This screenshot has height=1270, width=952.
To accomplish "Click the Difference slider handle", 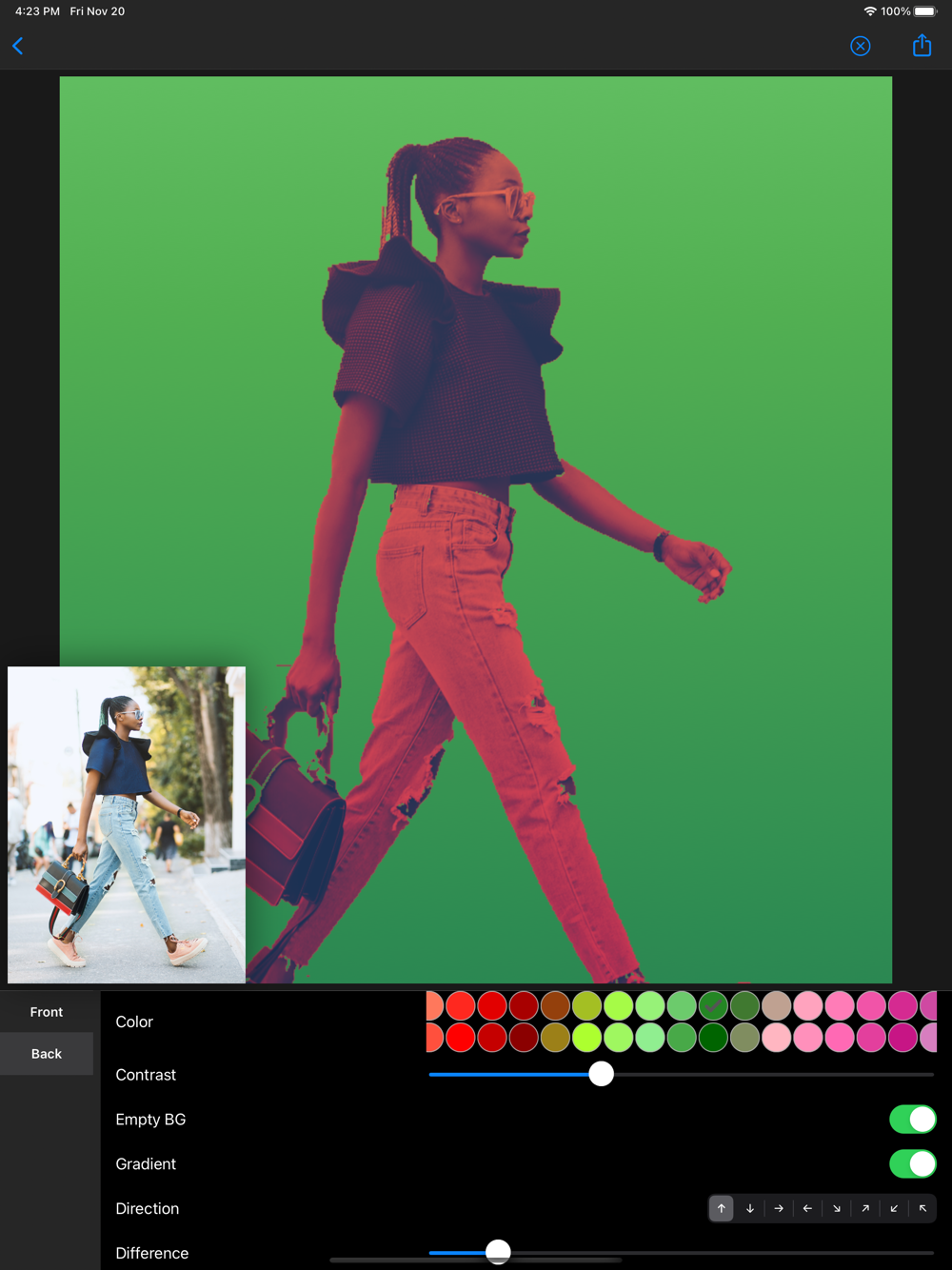I will (x=498, y=1252).
